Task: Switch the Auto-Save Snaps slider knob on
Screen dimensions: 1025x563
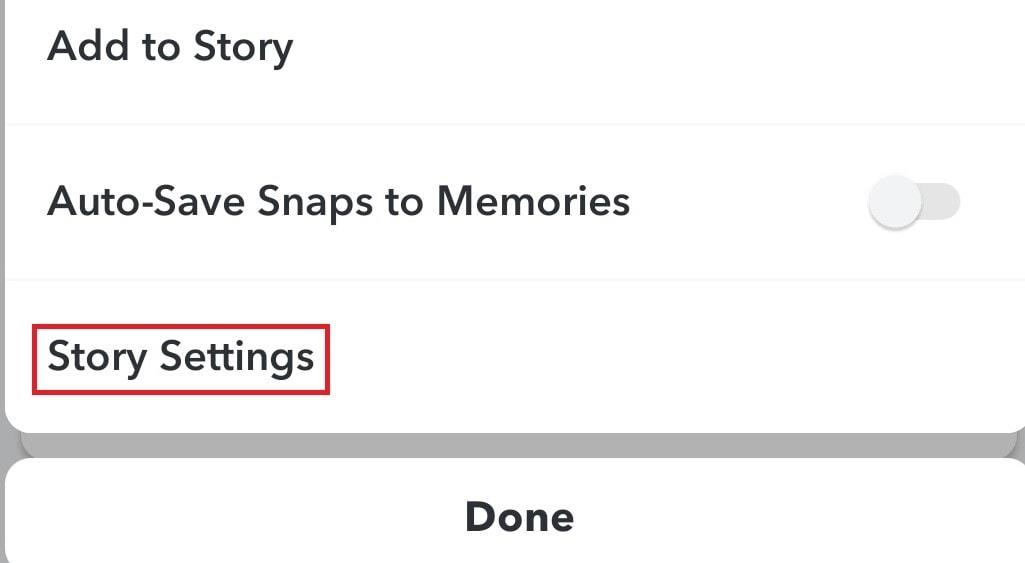Action: coord(896,202)
